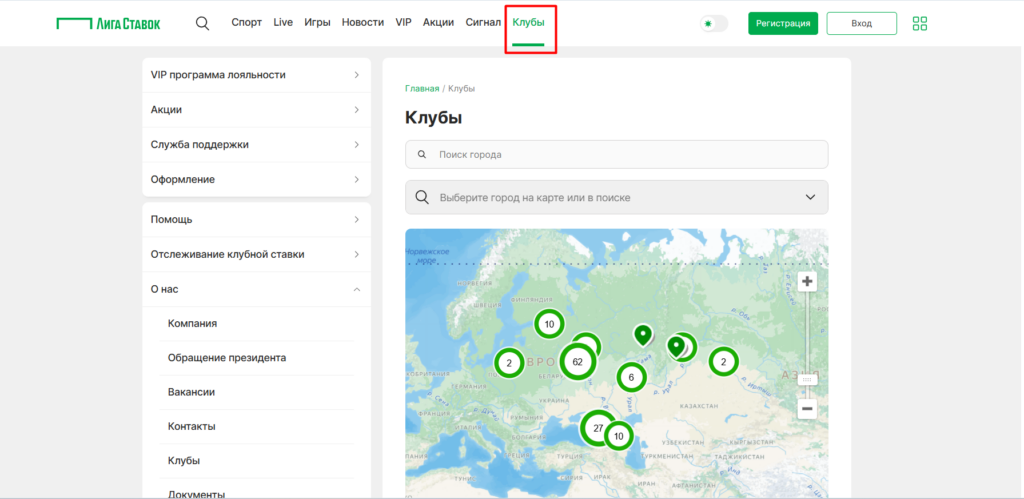1024x499 pixels.
Task: Open the apps grid icon in header
Action: [x=920, y=23]
